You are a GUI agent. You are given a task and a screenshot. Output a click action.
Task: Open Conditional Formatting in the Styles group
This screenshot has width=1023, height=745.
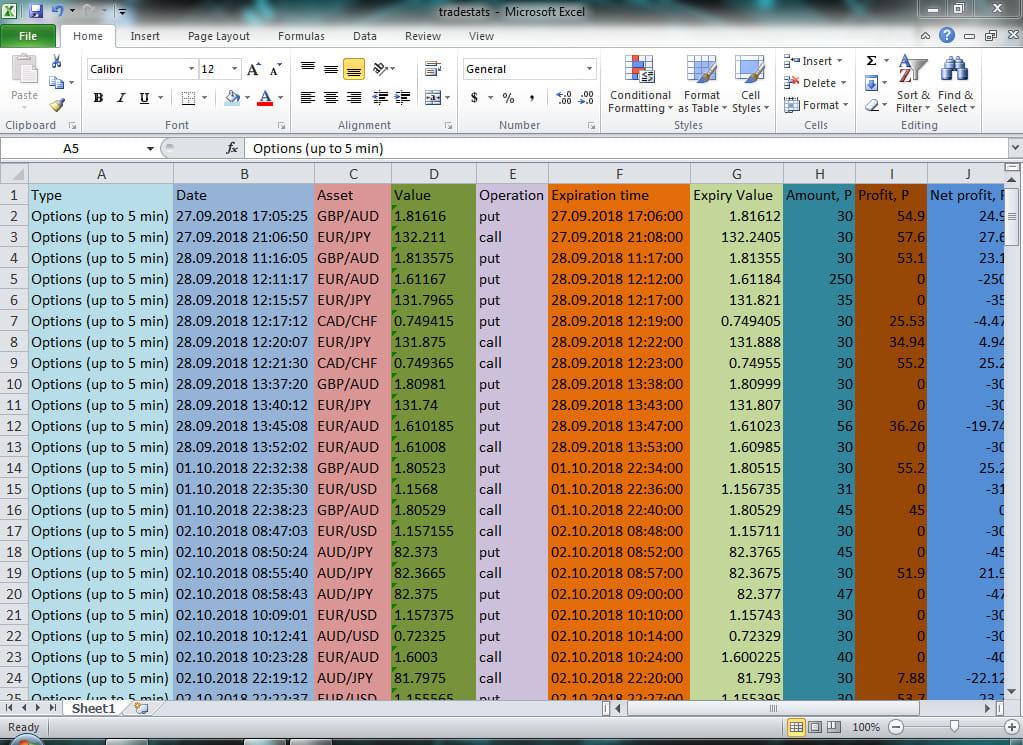639,85
